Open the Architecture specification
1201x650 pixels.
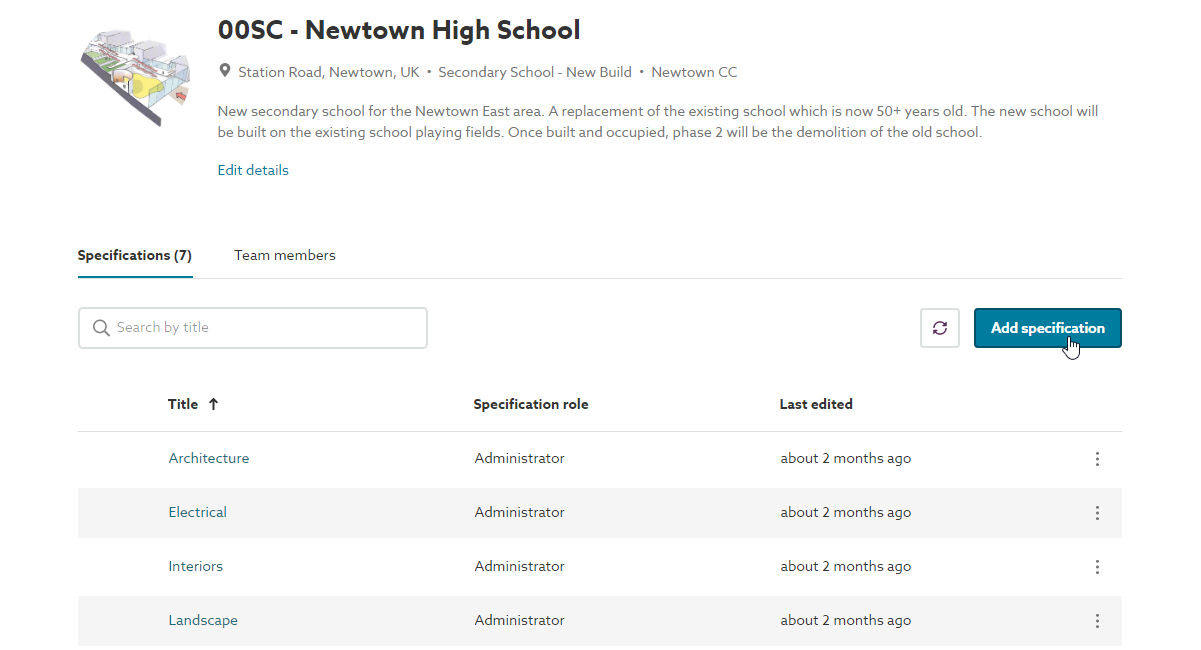[x=209, y=459]
